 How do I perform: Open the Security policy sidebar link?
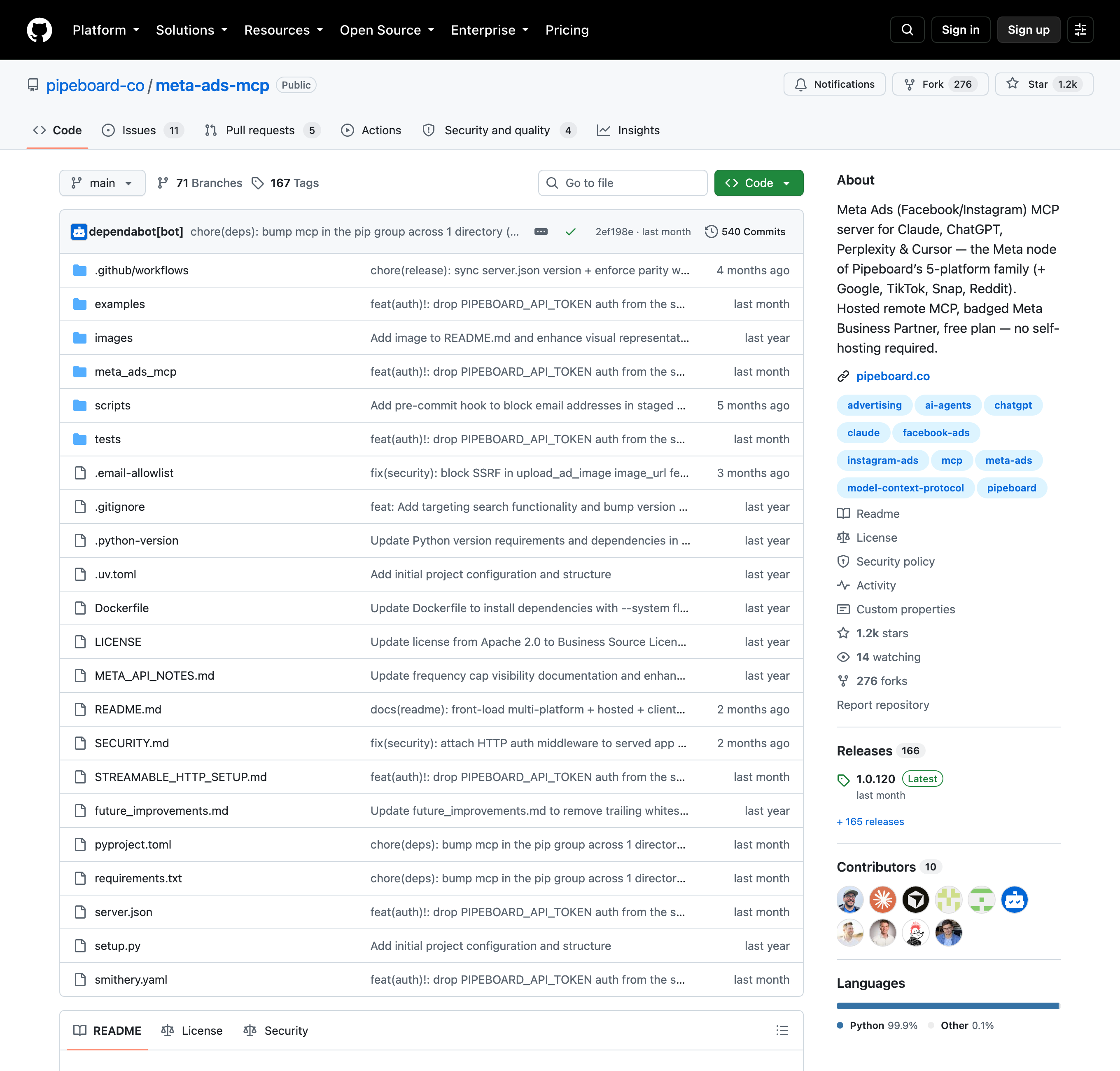click(x=886, y=561)
